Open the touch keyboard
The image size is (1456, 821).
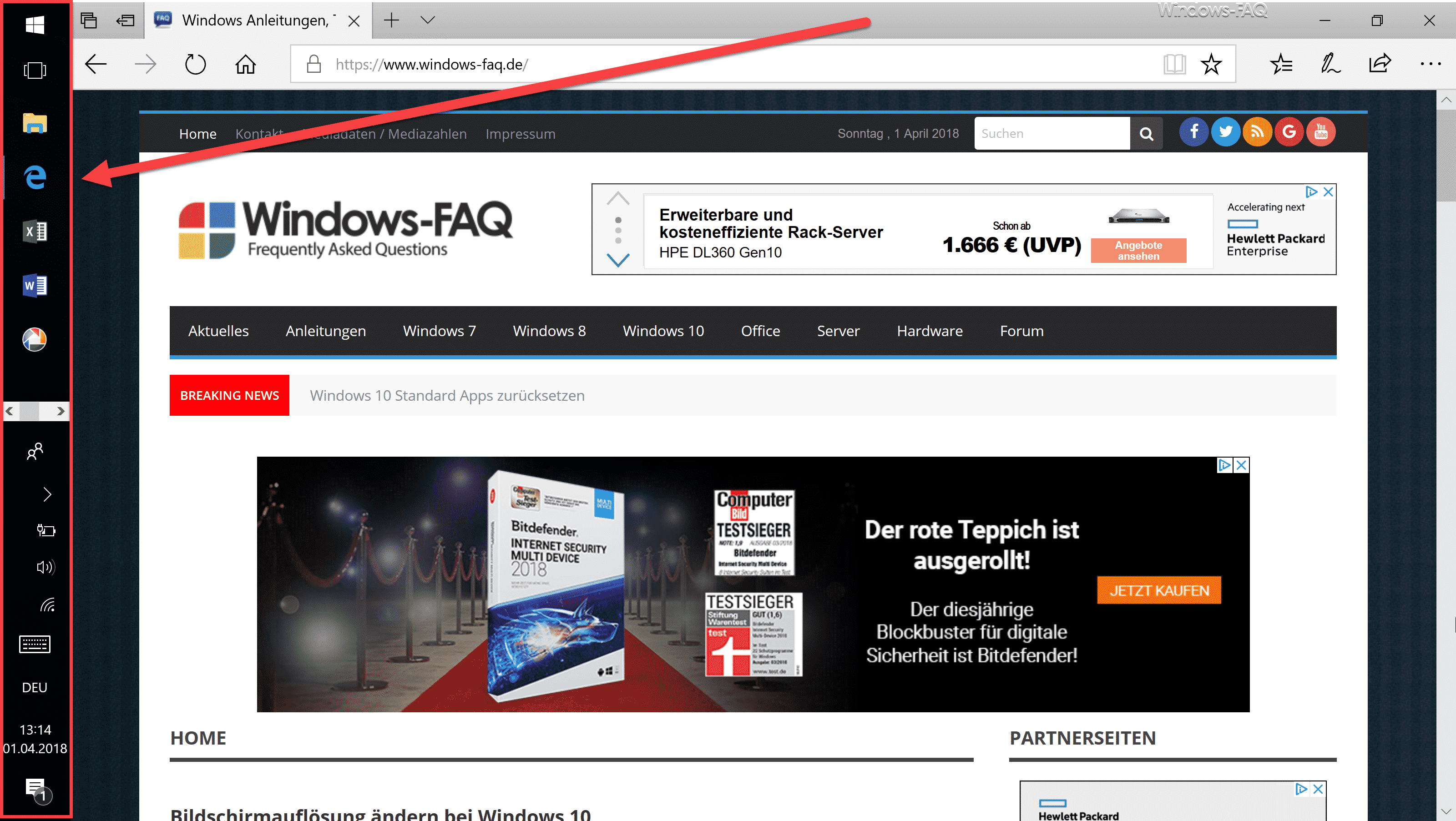click(35, 644)
